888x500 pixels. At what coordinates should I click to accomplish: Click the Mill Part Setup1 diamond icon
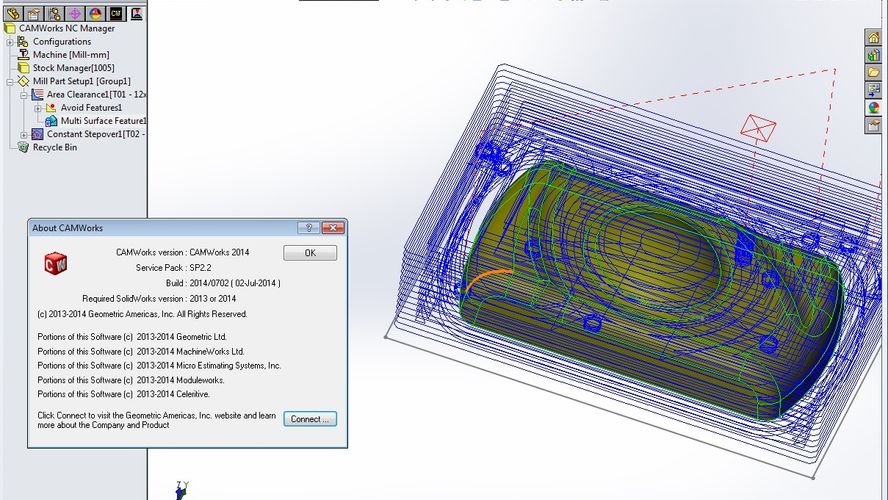23,81
